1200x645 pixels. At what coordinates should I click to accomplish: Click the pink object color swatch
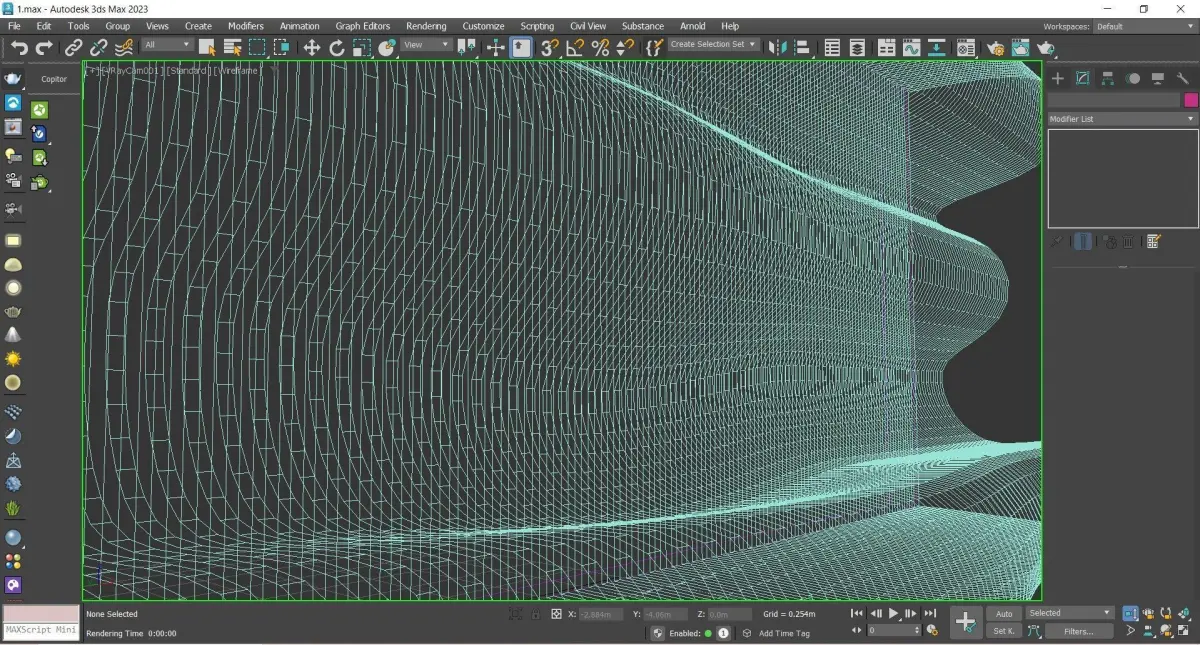1191,100
